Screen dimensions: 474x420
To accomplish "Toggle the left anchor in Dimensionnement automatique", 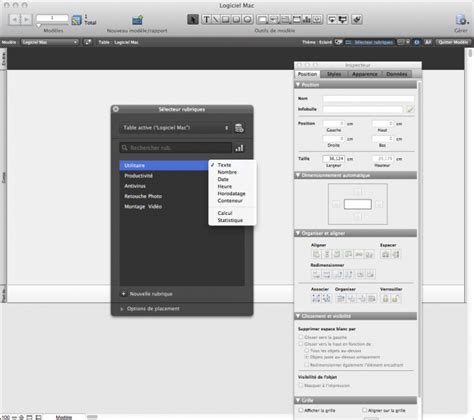I will pyautogui.click(x=336, y=204).
